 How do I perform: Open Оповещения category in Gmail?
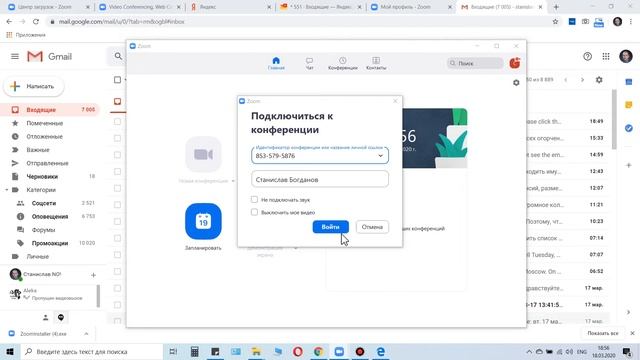51,217
